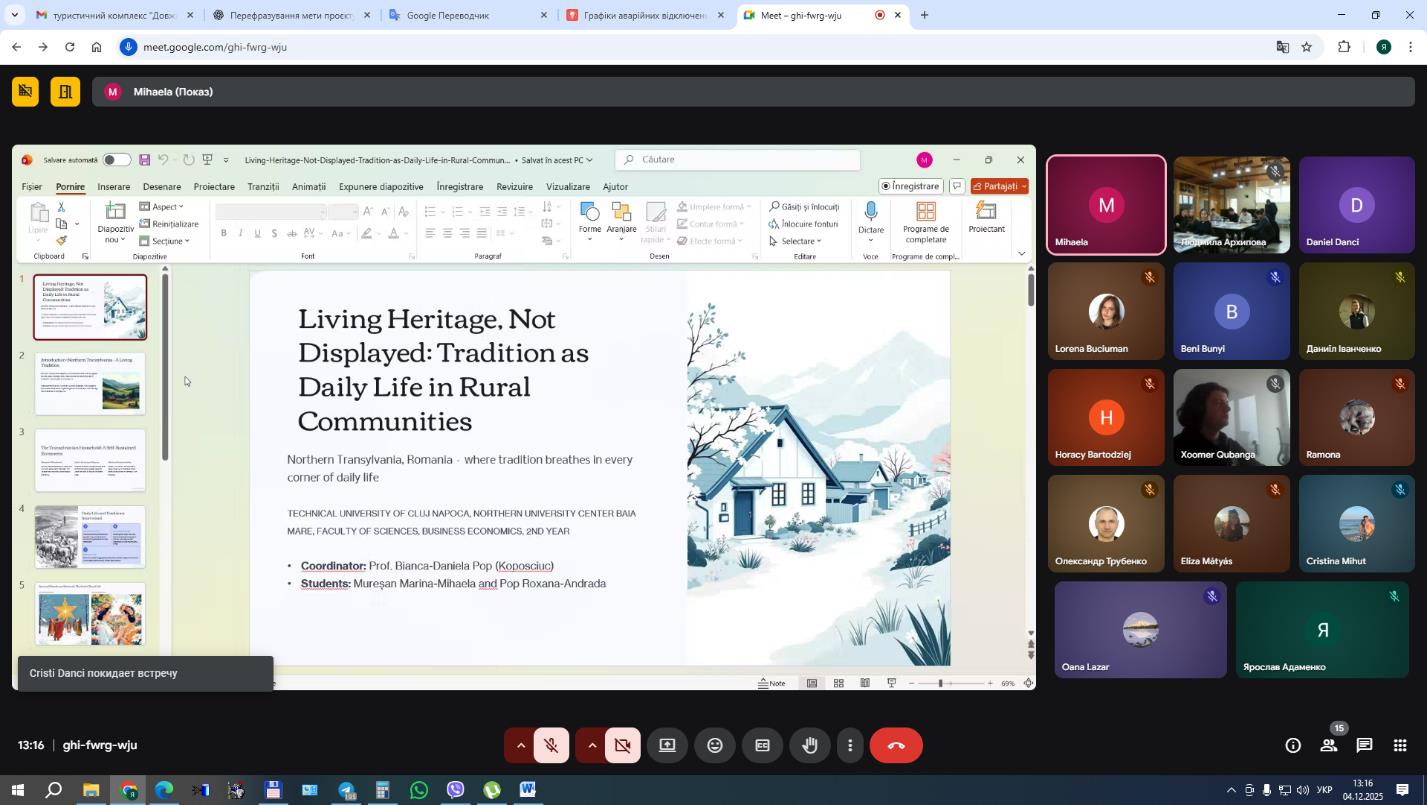Raise your hand in the meeting
Image resolution: width=1427 pixels, height=805 pixels.
pos(809,746)
